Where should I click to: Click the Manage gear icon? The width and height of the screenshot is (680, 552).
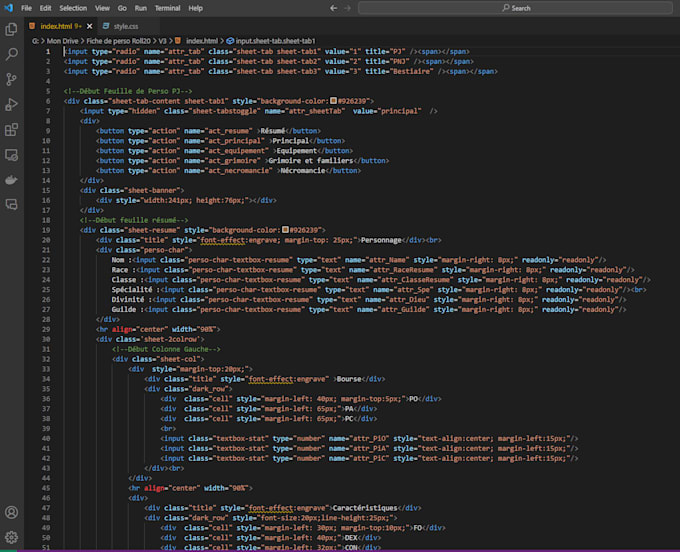pyautogui.click(x=12, y=537)
